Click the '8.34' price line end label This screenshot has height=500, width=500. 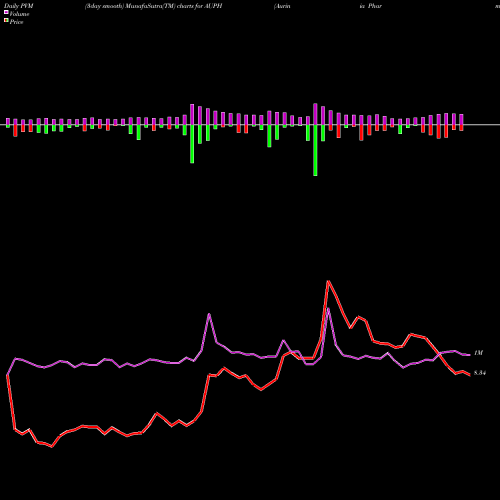(x=480, y=373)
